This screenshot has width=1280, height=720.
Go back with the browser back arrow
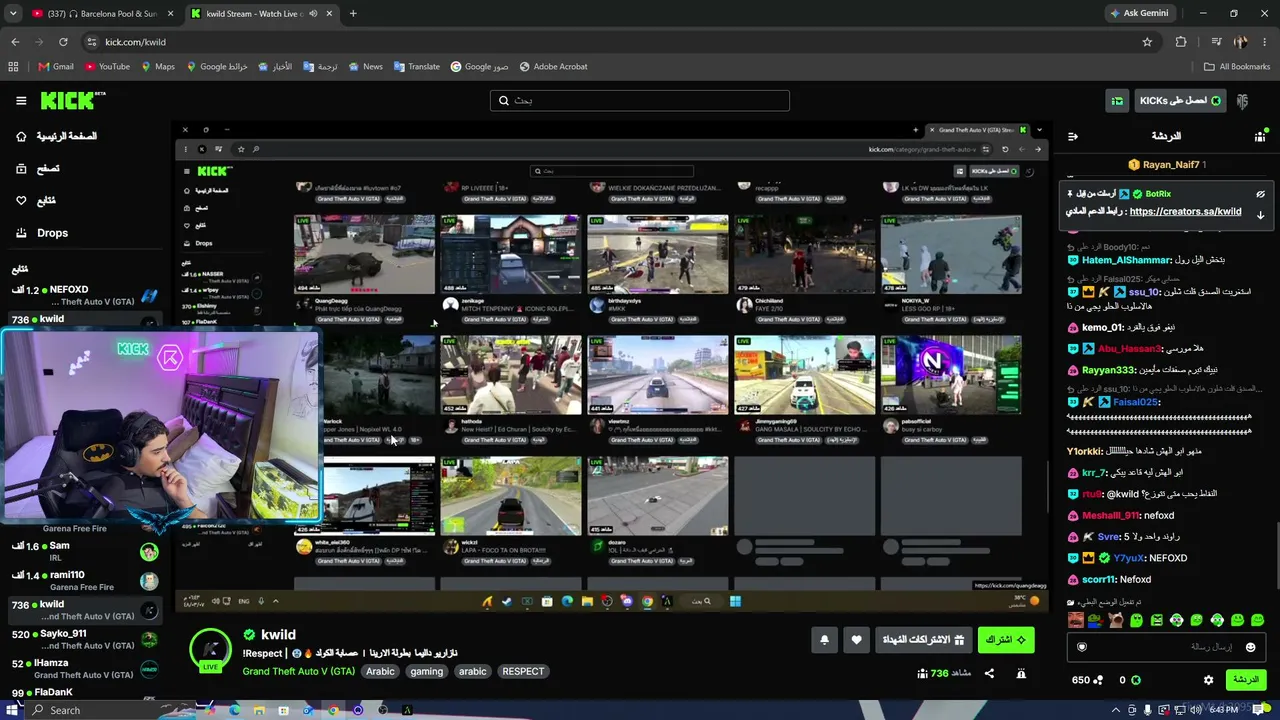15,42
